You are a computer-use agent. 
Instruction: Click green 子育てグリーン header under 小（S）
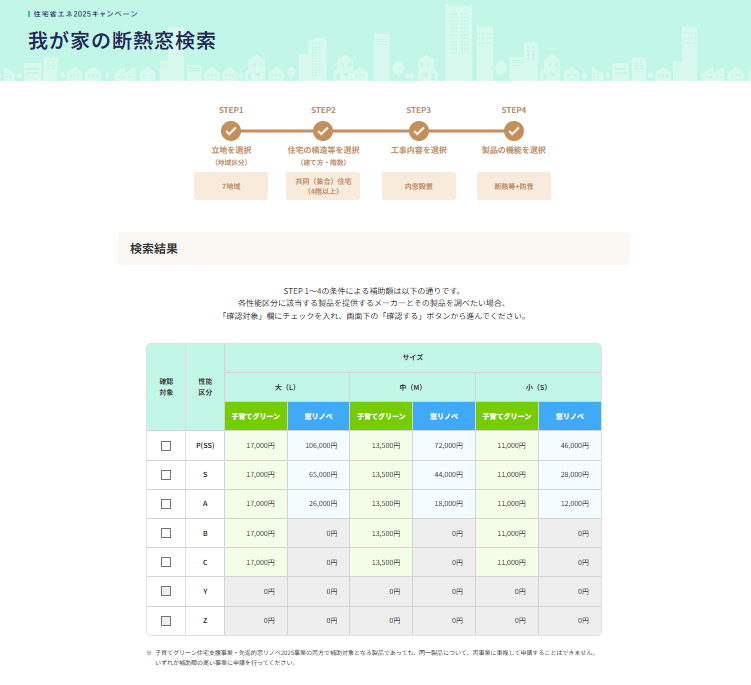507,416
